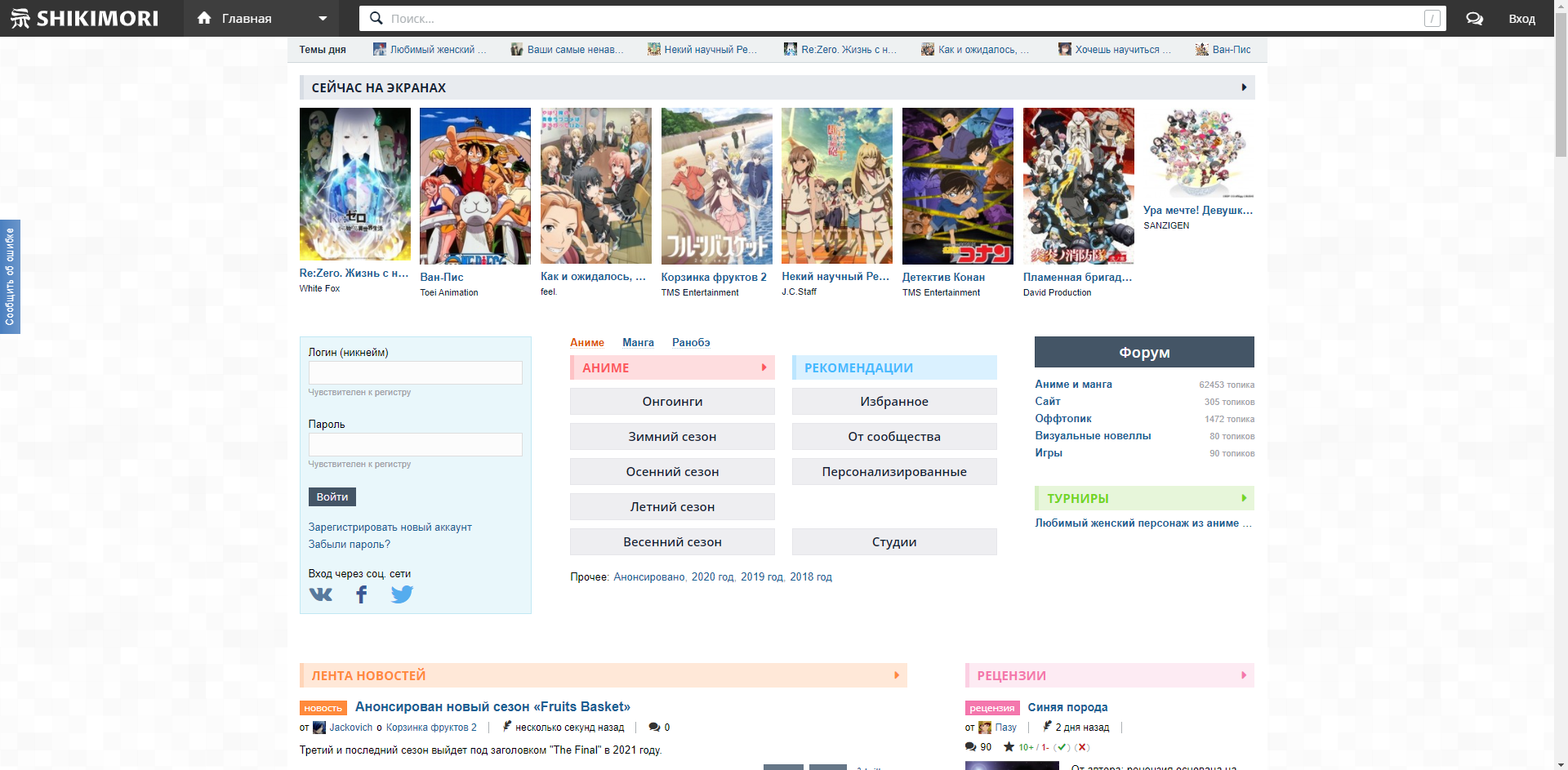
Task: Expand the Турниры section arrow
Action: pyautogui.click(x=1244, y=498)
